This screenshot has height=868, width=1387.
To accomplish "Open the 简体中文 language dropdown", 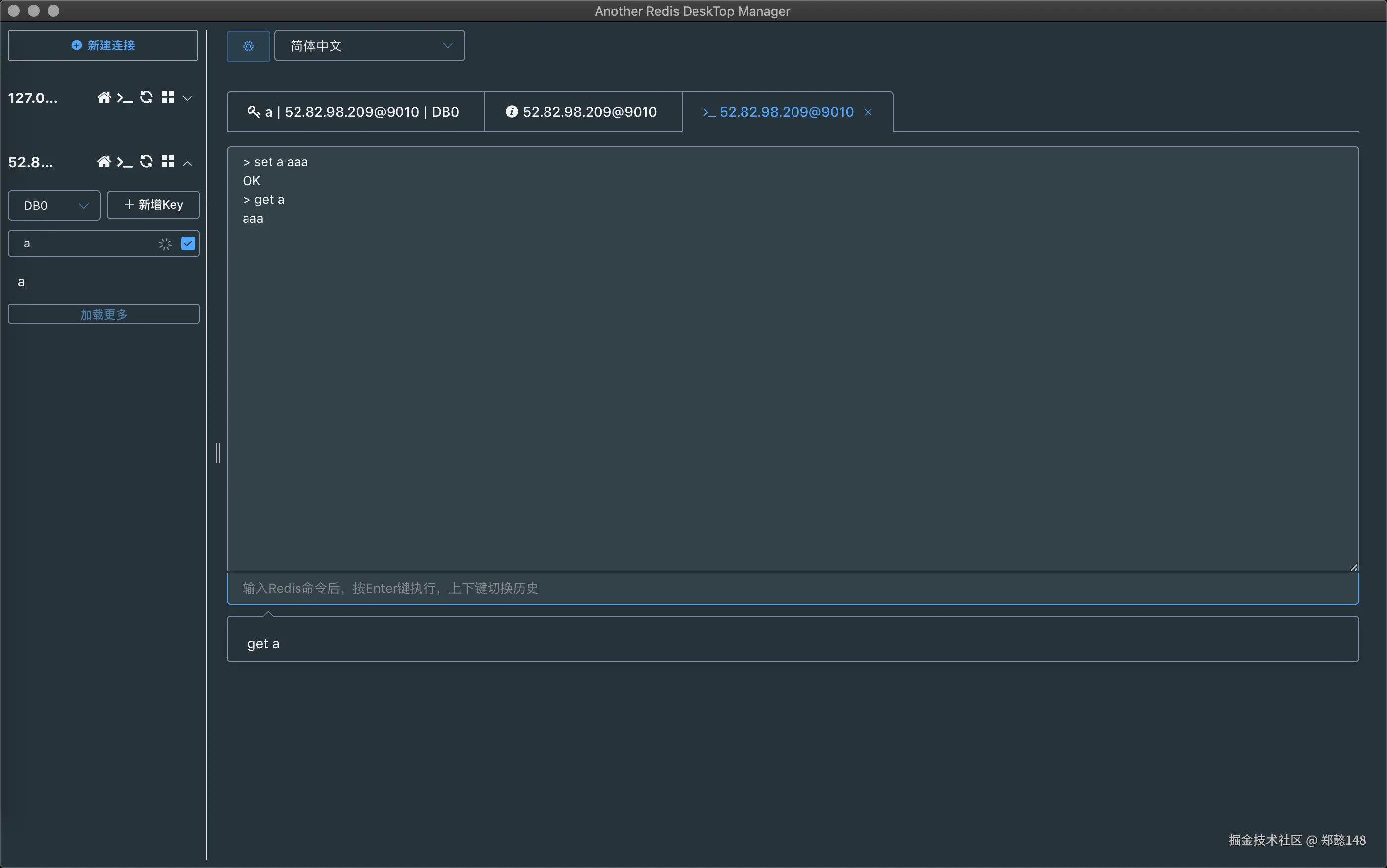I will [369, 46].
